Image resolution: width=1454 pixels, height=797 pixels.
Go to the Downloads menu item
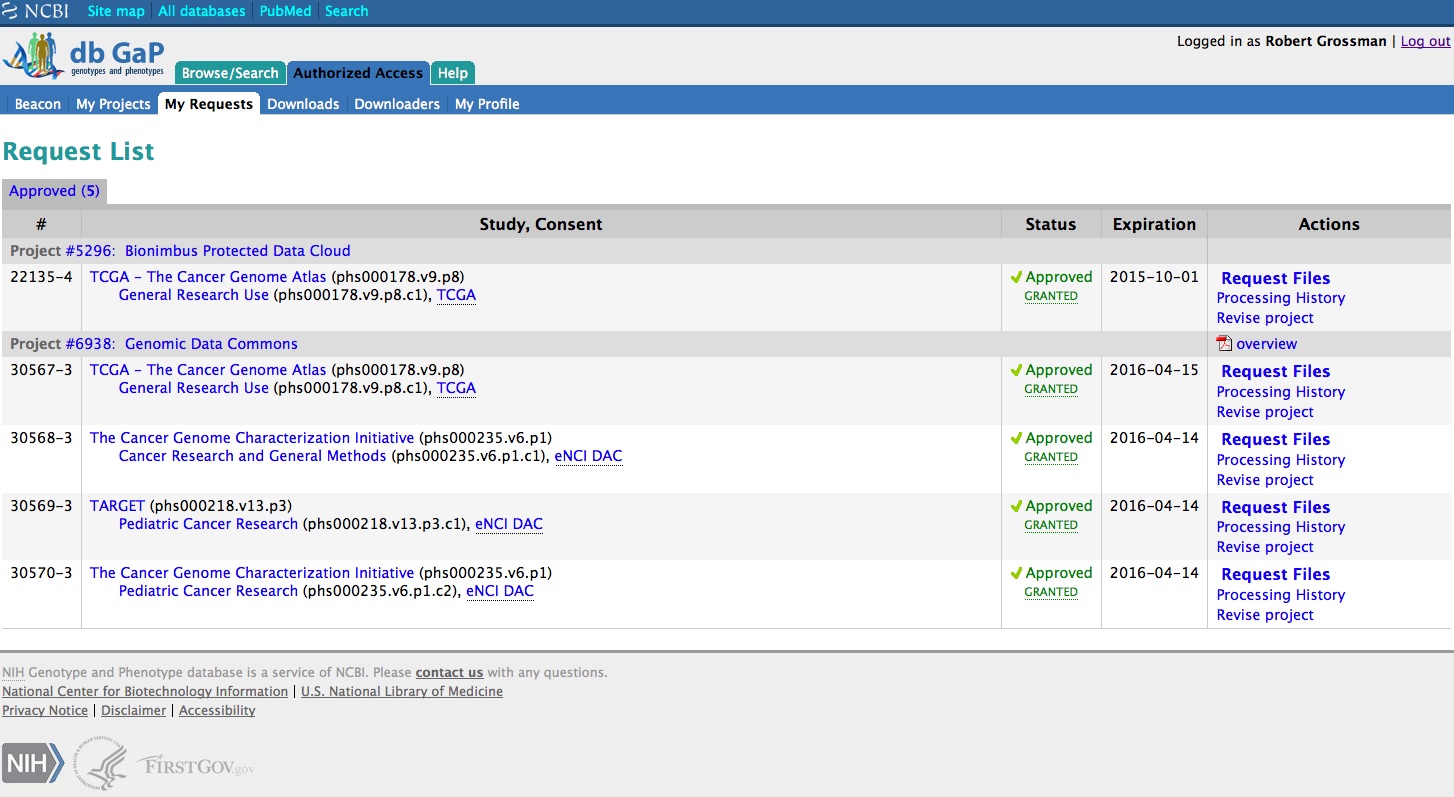pos(303,104)
